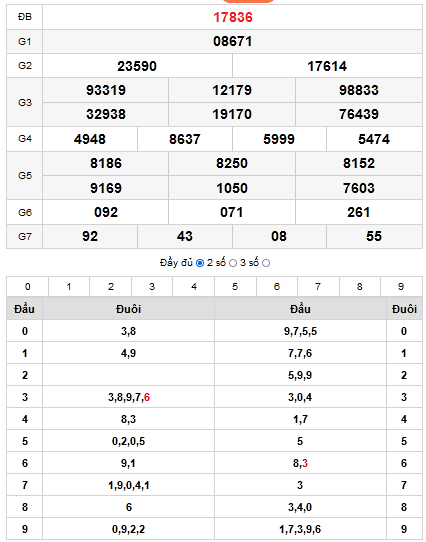Click the G1 row label
Image resolution: width=426 pixels, height=542 pixels.
click(25, 41)
